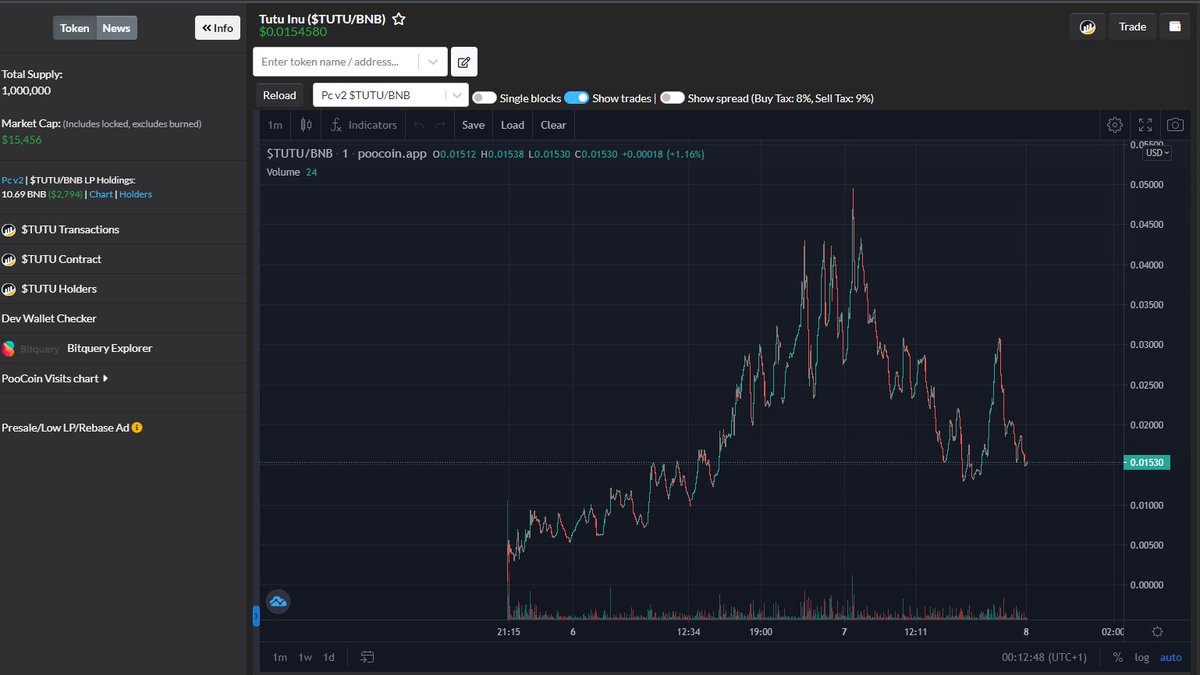Screen dimensions: 1200x675
Task: Open the go-to-date calendar icon
Action: (367, 657)
